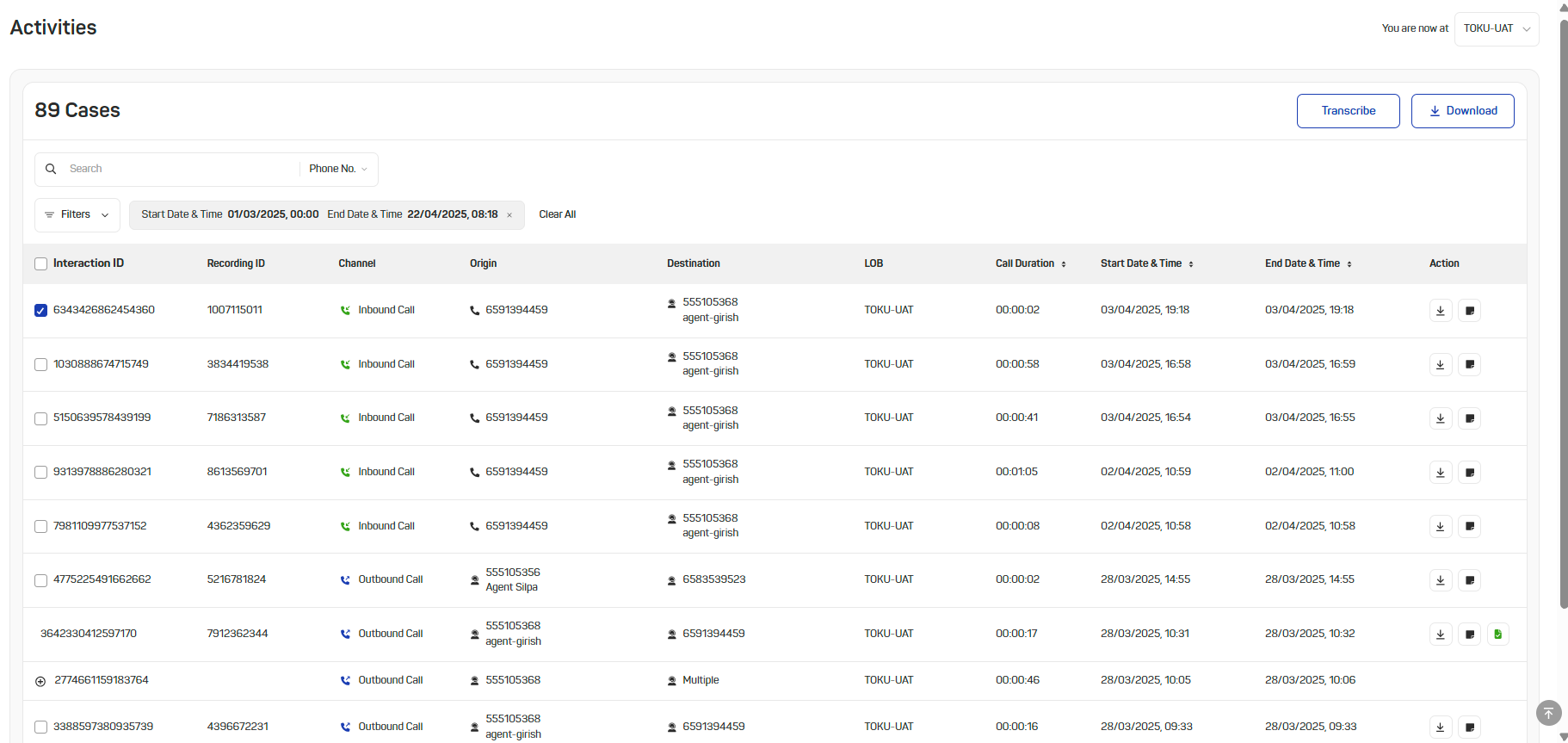Open green transcript icon for interaction 3642330412597170

click(1498, 635)
